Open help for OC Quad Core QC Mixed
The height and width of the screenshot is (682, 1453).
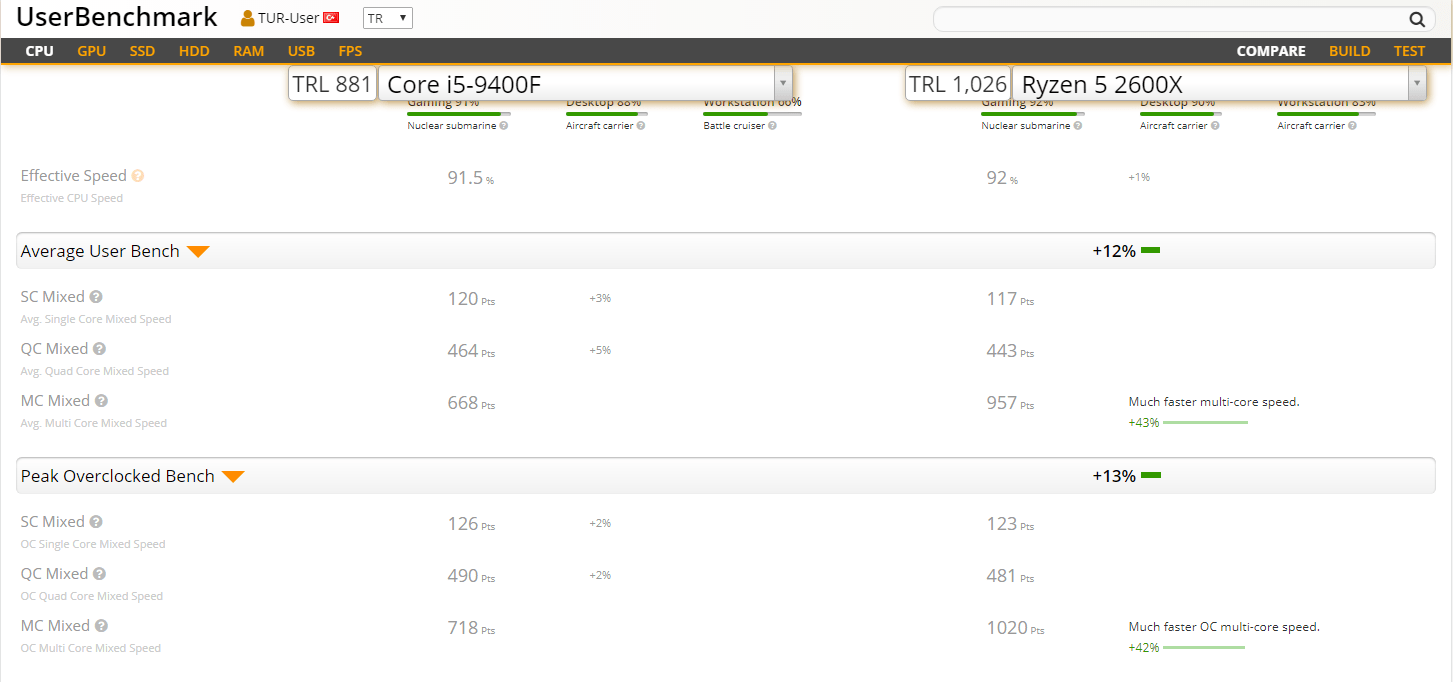point(99,574)
